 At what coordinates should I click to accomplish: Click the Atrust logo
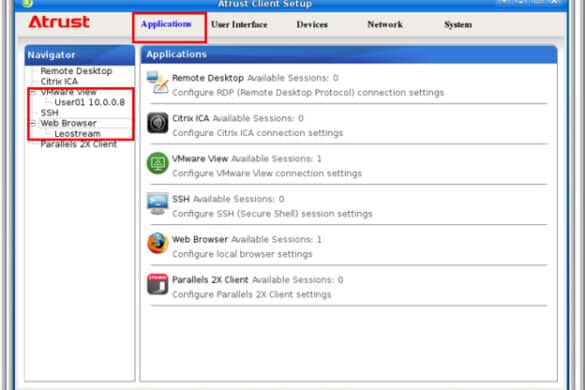click(59, 22)
